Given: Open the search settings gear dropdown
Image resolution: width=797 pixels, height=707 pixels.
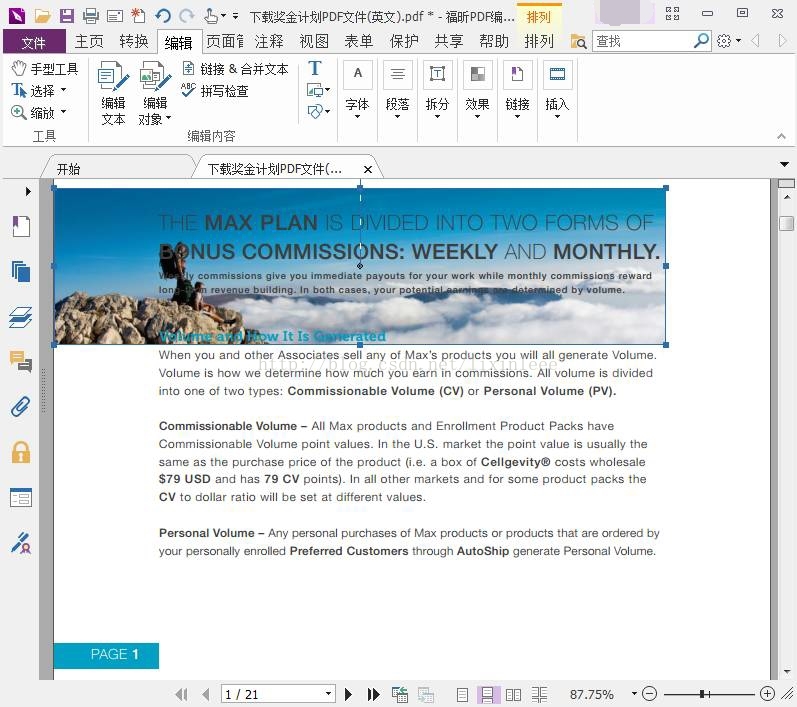Looking at the screenshot, I should coord(728,41).
